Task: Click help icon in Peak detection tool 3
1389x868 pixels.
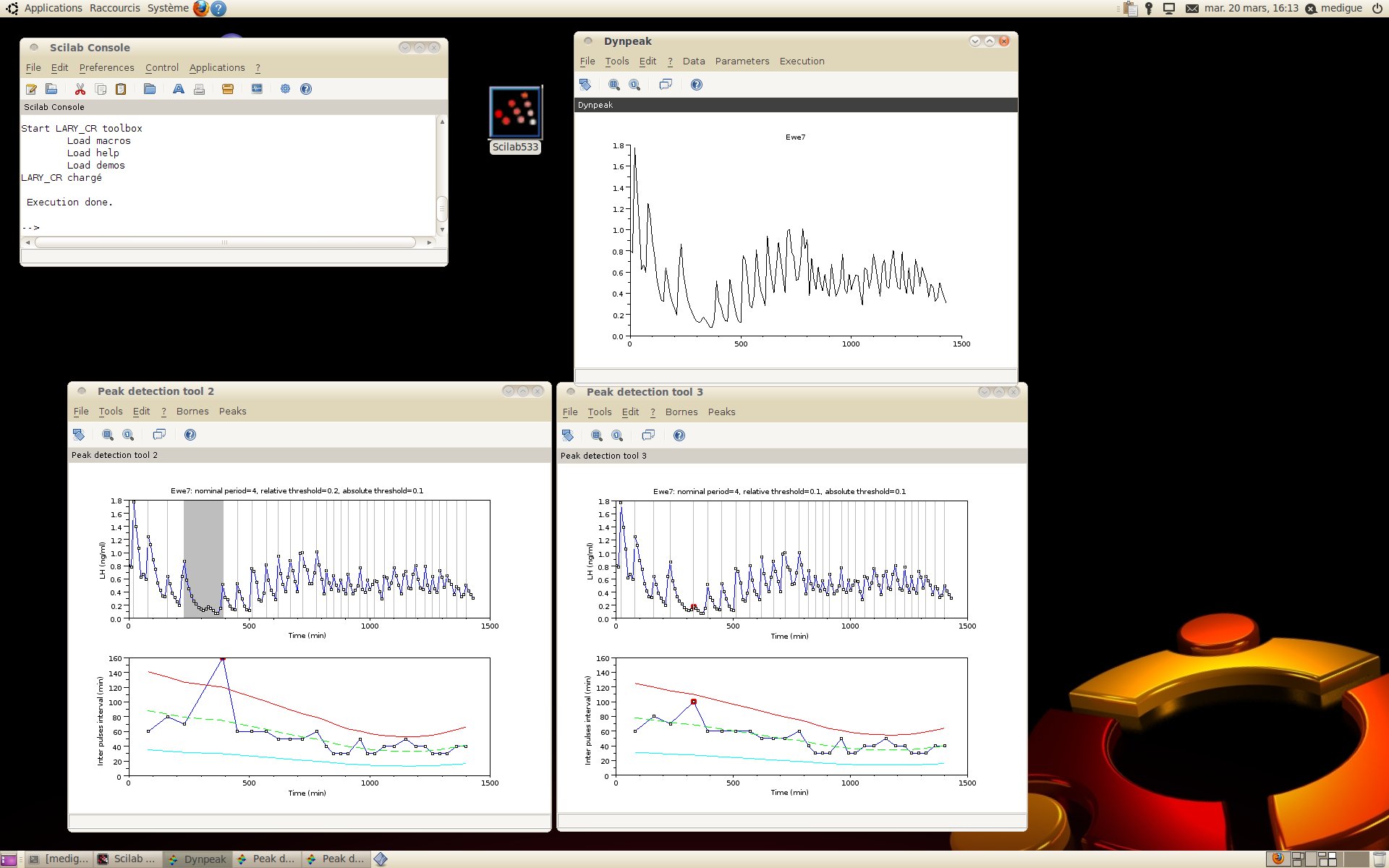Action: [x=679, y=435]
